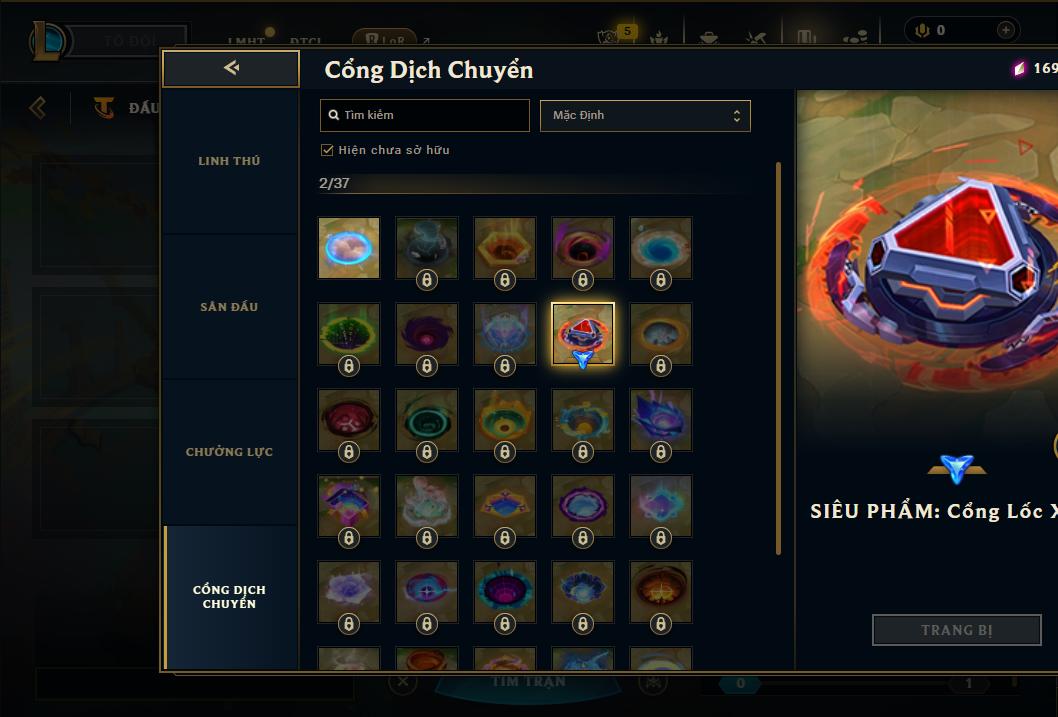Select the red triangular Siêu Phẩm portal thumbnail
Screen dimensions: 1058x717
(x=582, y=333)
